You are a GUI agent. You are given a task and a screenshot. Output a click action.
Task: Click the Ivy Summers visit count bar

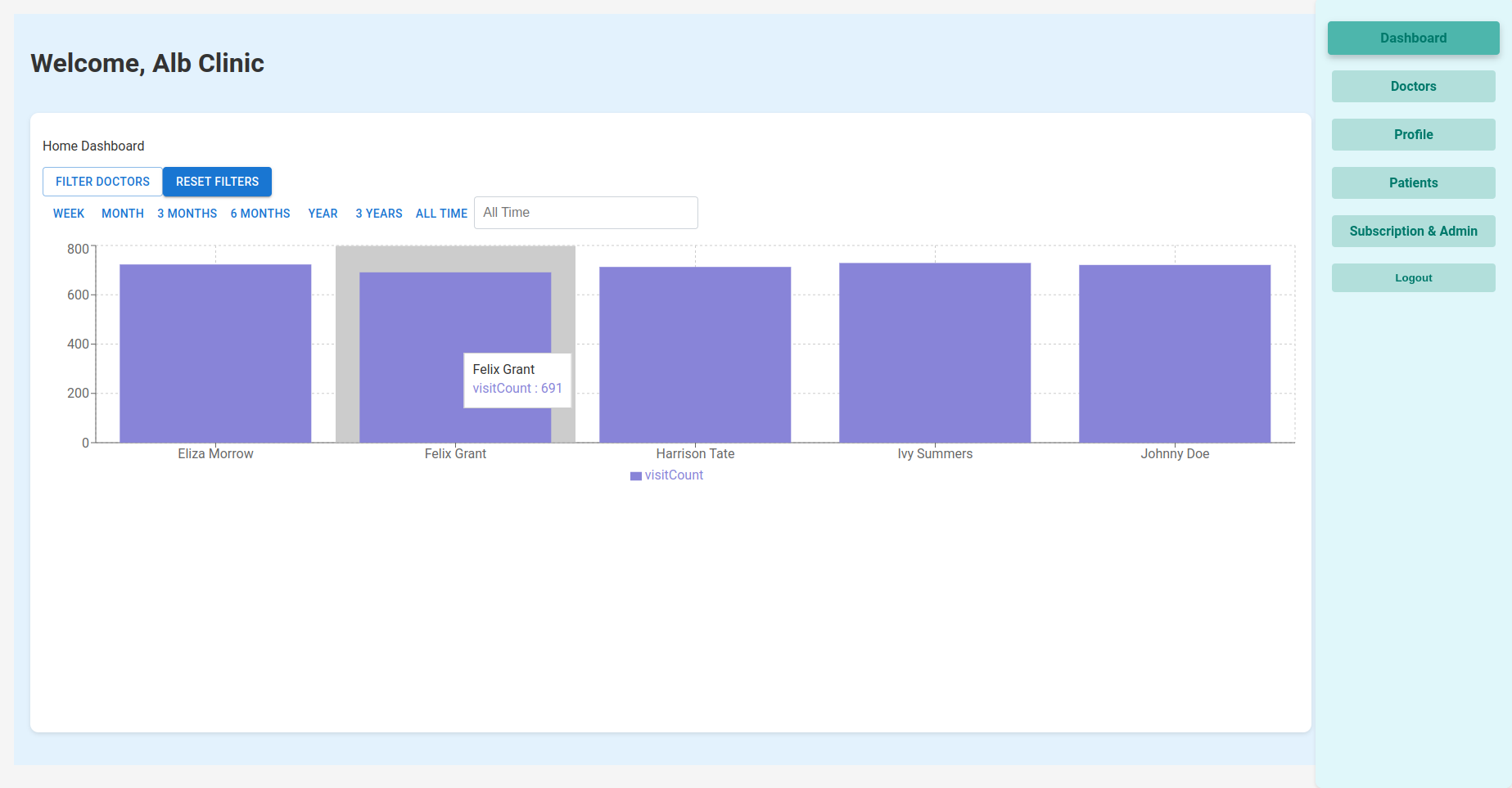pyautogui.click(x=935, y=353)
